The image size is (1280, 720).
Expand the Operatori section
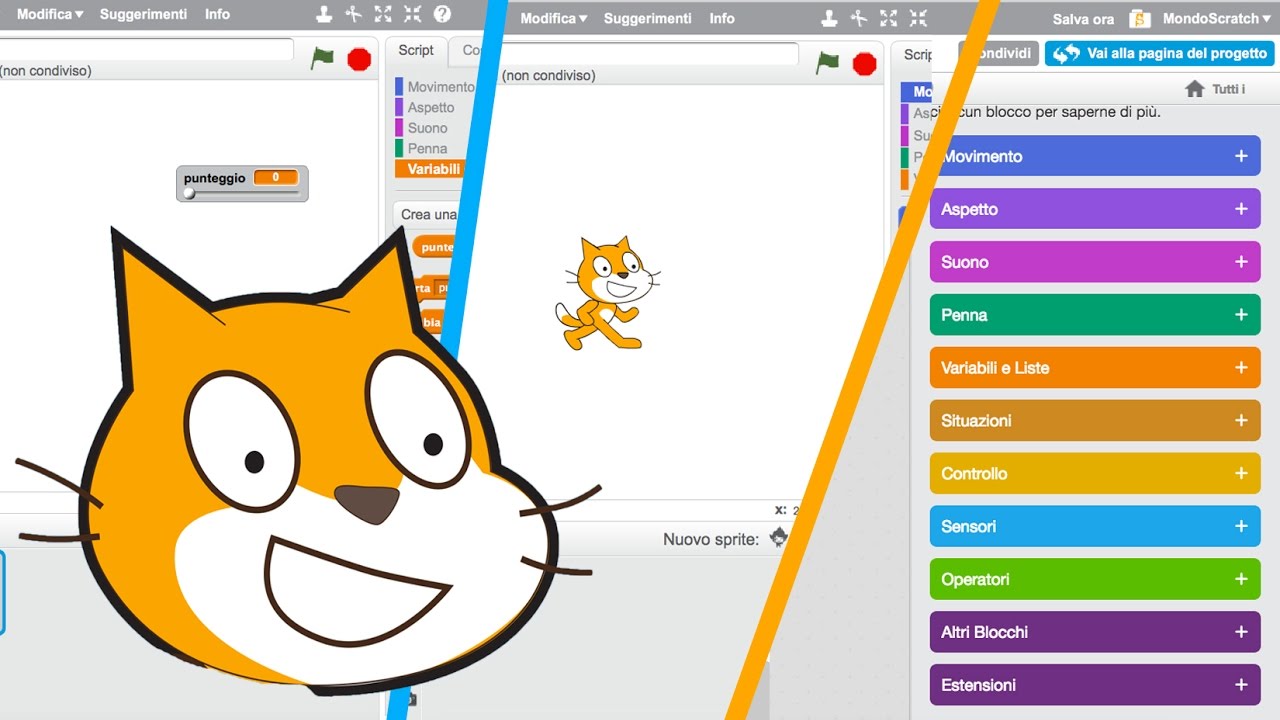[1240, 579]
